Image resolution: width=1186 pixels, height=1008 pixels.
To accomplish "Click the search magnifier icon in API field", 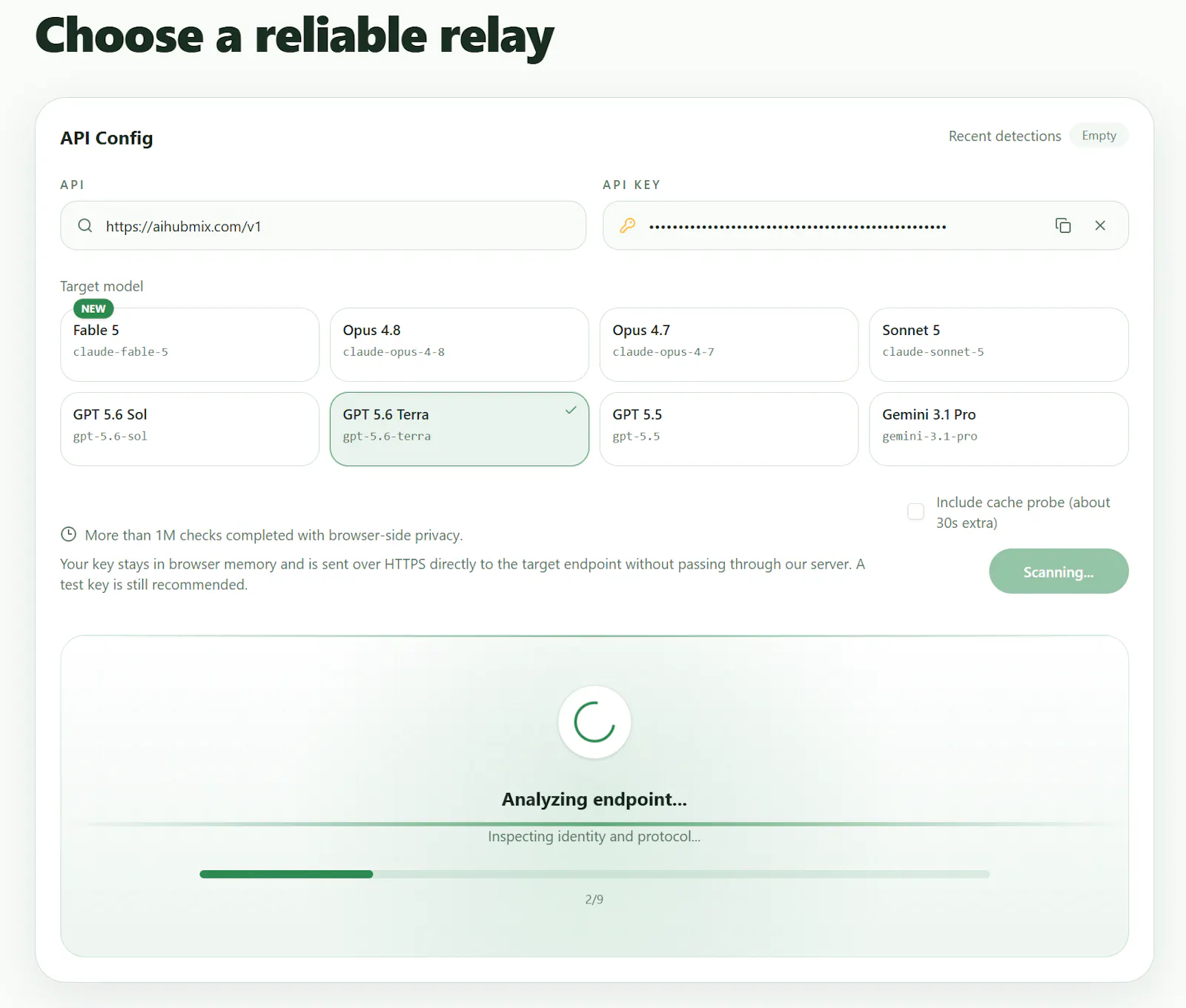I will pyautogui.click(x=85, y=225).
